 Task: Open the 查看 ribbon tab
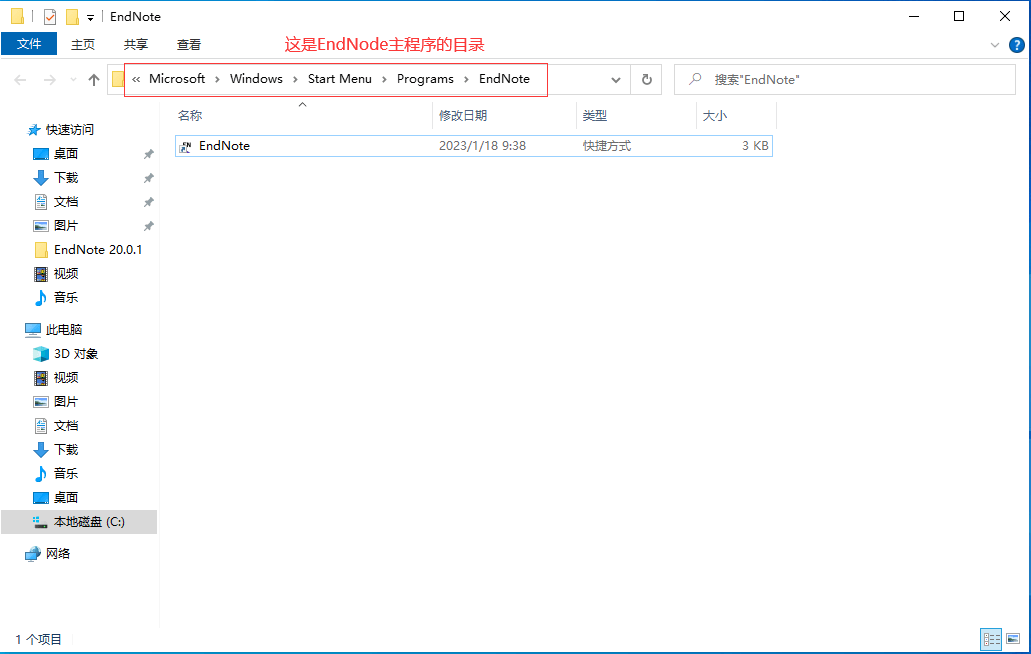pyautogui.click(x=189, y=44)
